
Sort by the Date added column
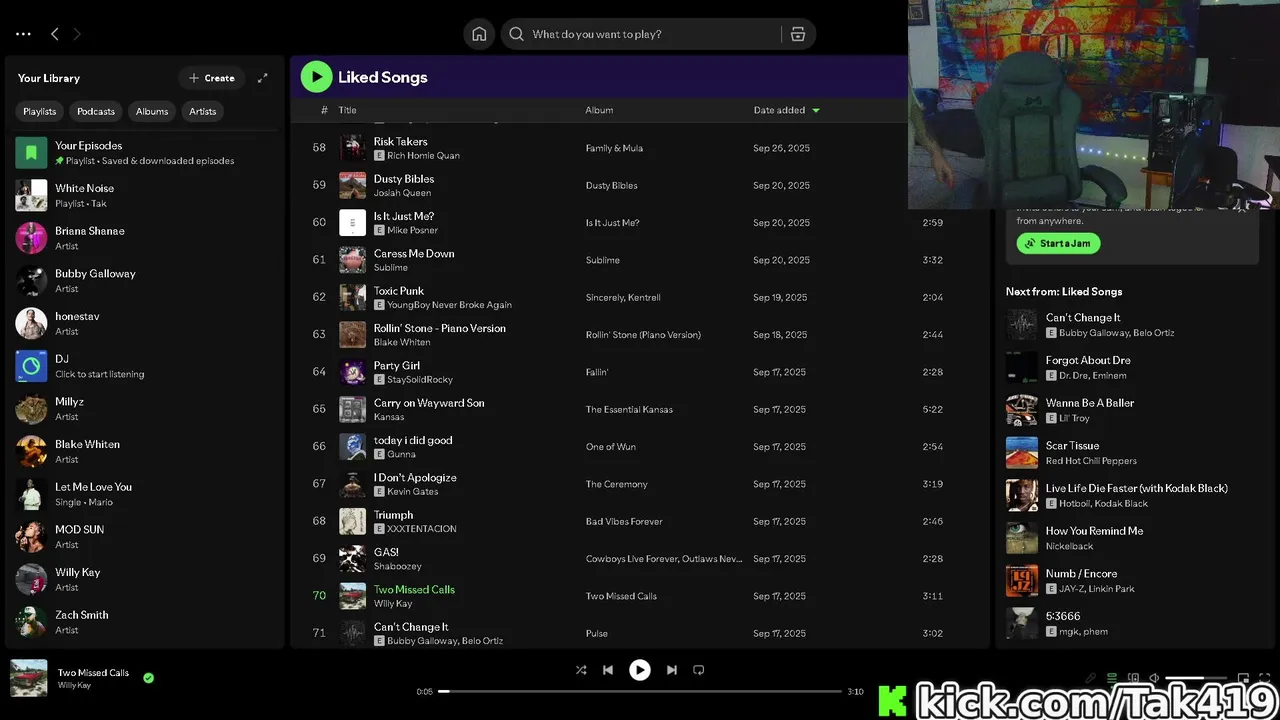click(786, 110)
